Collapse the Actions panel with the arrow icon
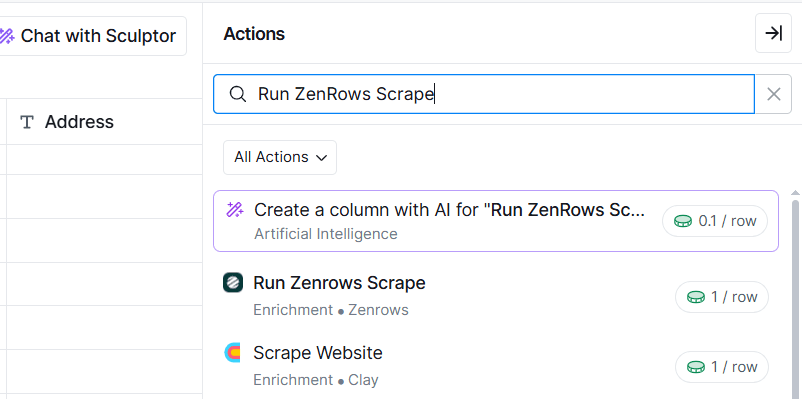802x399 pixels. point(773,33)
